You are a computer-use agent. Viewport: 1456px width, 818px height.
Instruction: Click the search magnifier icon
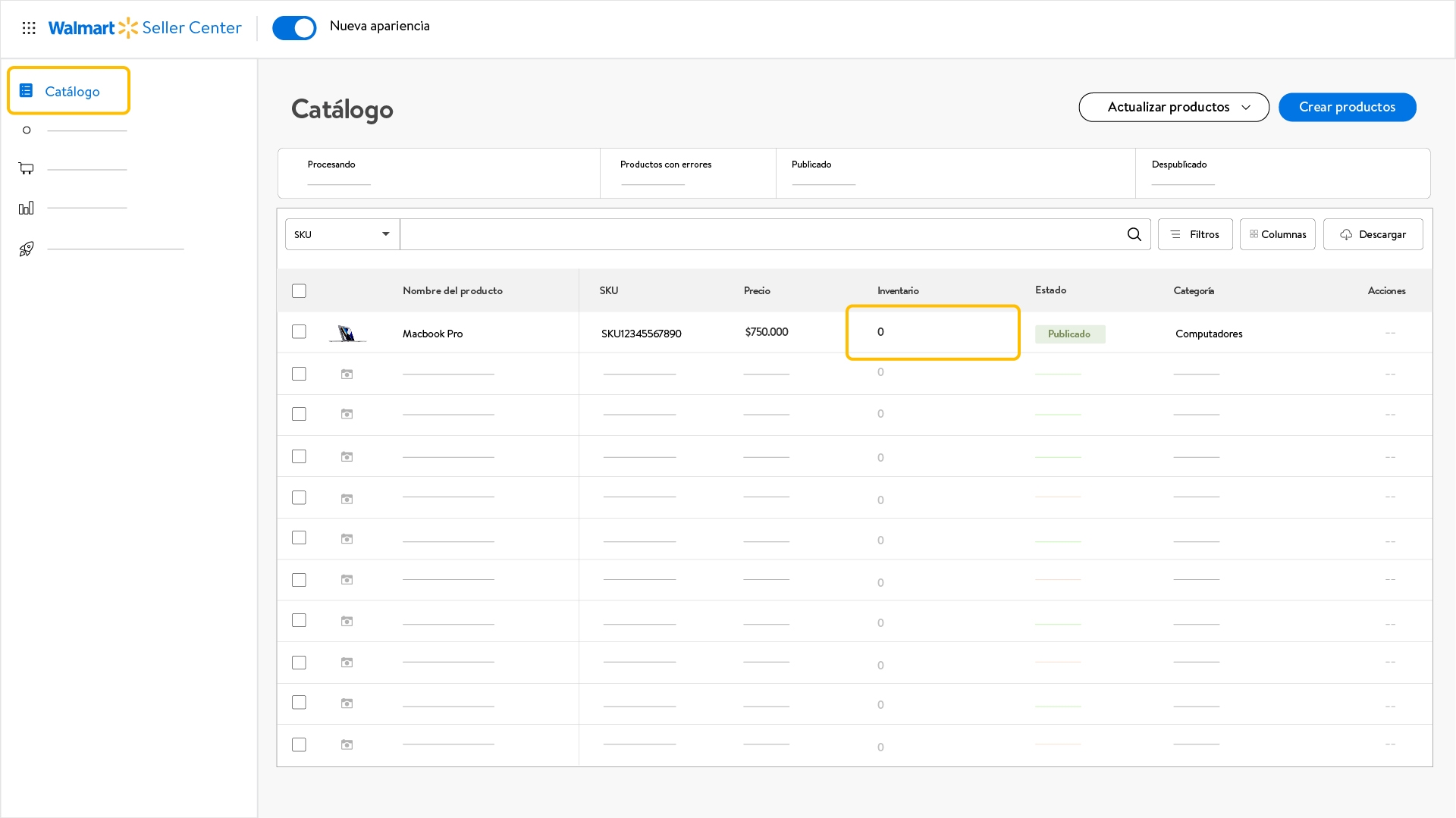pos(1134,234)
